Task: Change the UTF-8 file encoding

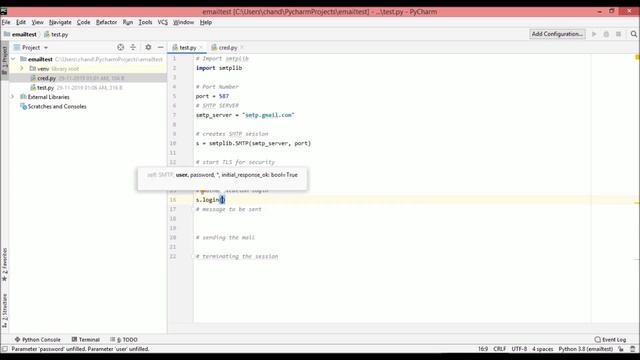Action: point(519,349)
